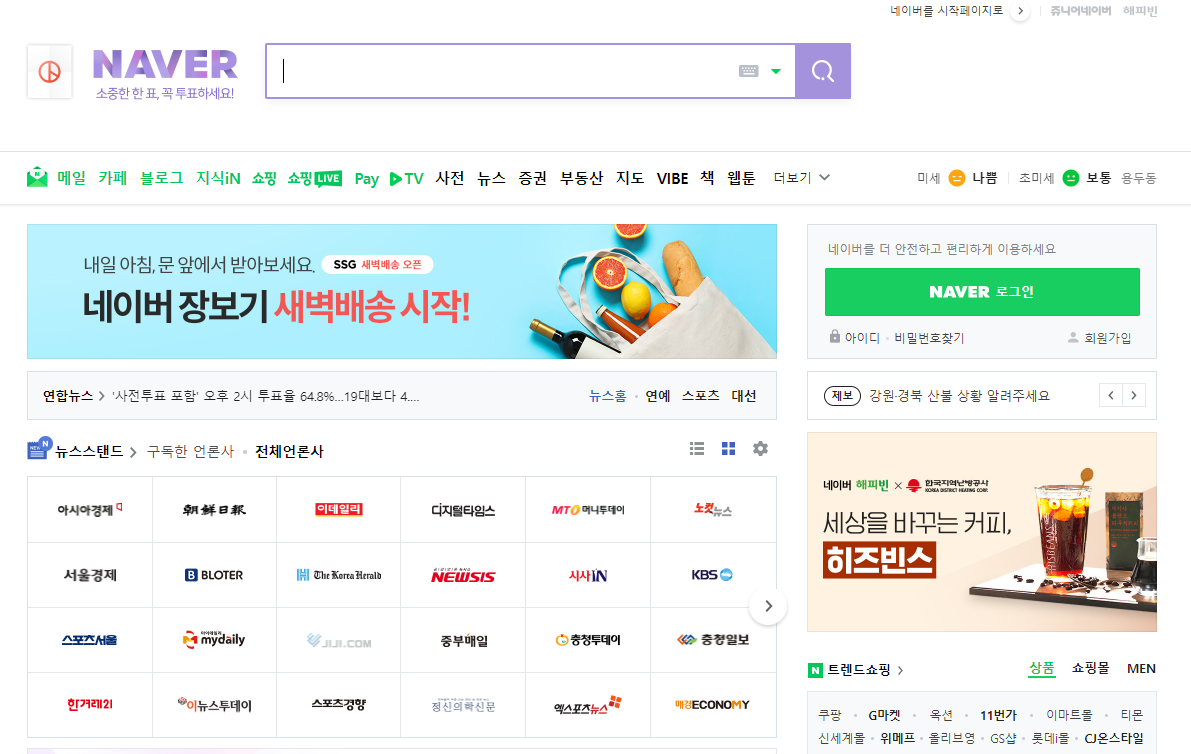1191x754 pixels.
Task: Open 웹툰 menu item
Action: 741,178
